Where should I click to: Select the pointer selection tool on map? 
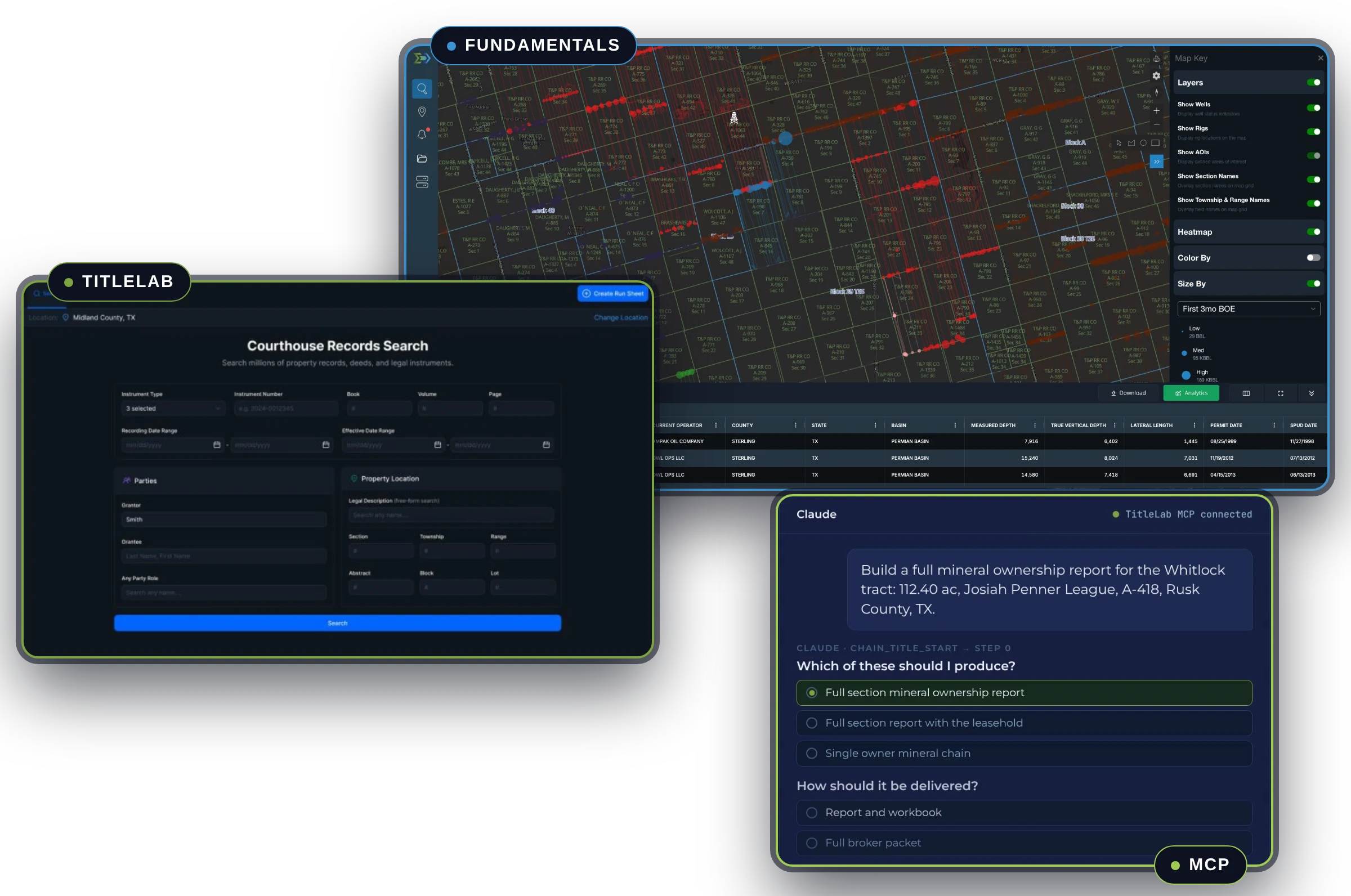coord(1119,143)
